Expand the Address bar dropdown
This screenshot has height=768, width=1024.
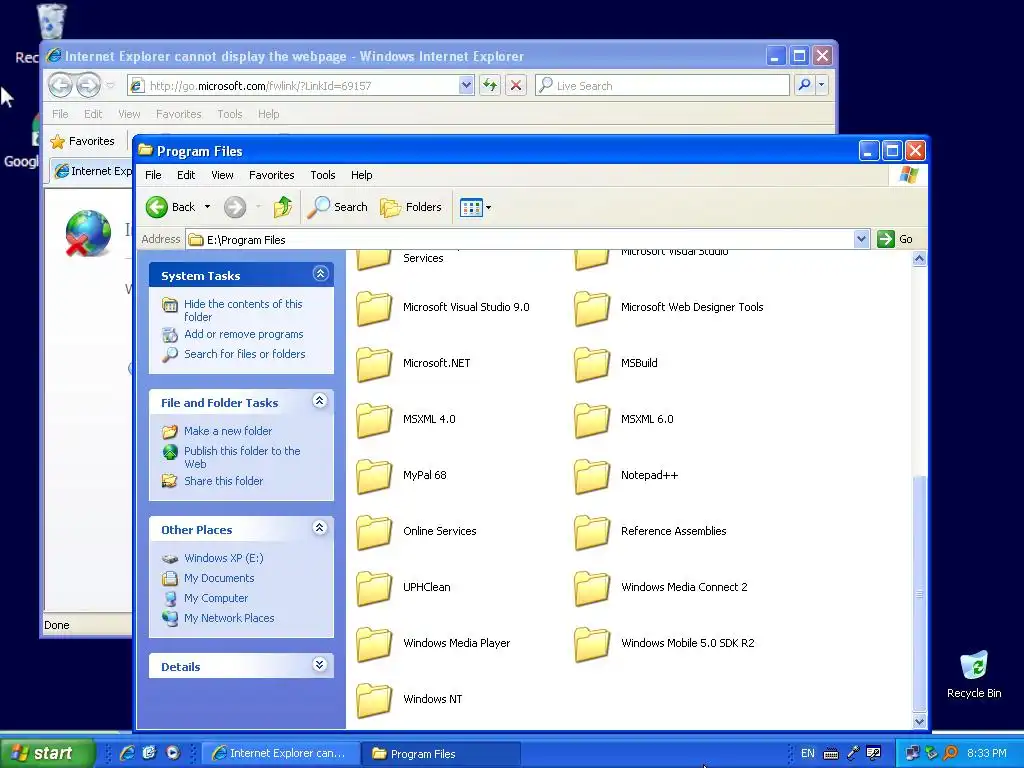click(861, 239)
